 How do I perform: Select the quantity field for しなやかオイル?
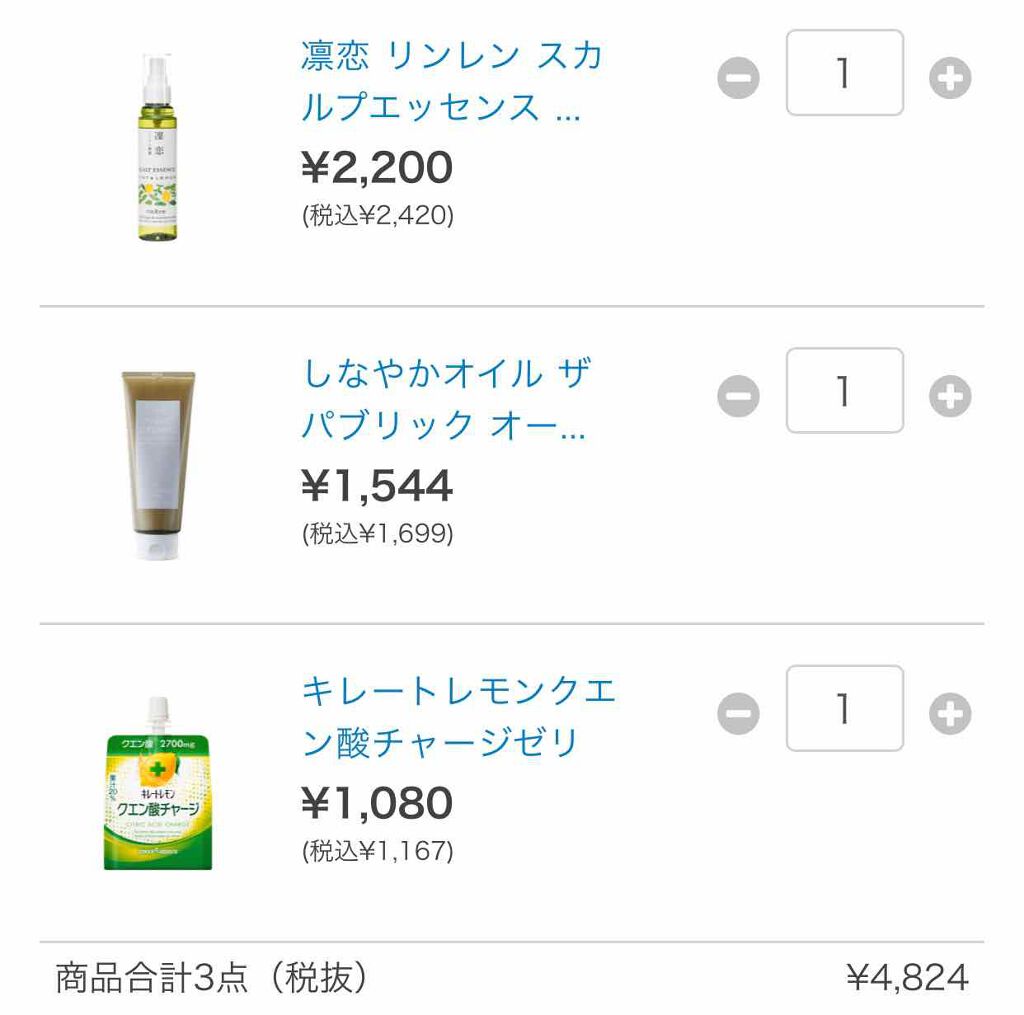click(x=844, y=392)
